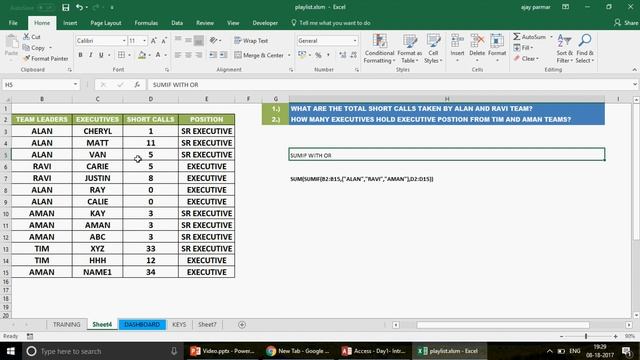Viewport: 640px width, 360px height.
Task: Adjust the zoom slider handle
Action: (x=586, y=336)
